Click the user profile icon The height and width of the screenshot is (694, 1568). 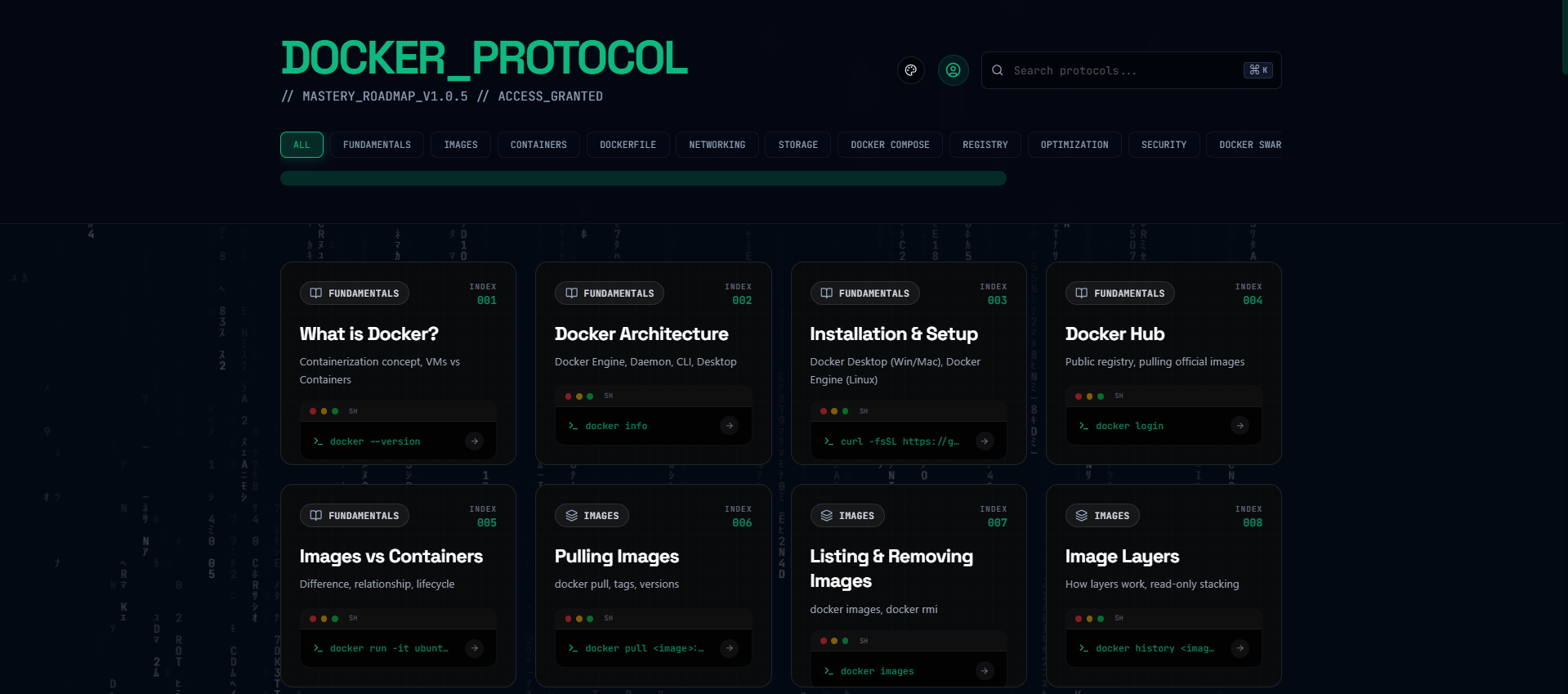coord(953,70)
